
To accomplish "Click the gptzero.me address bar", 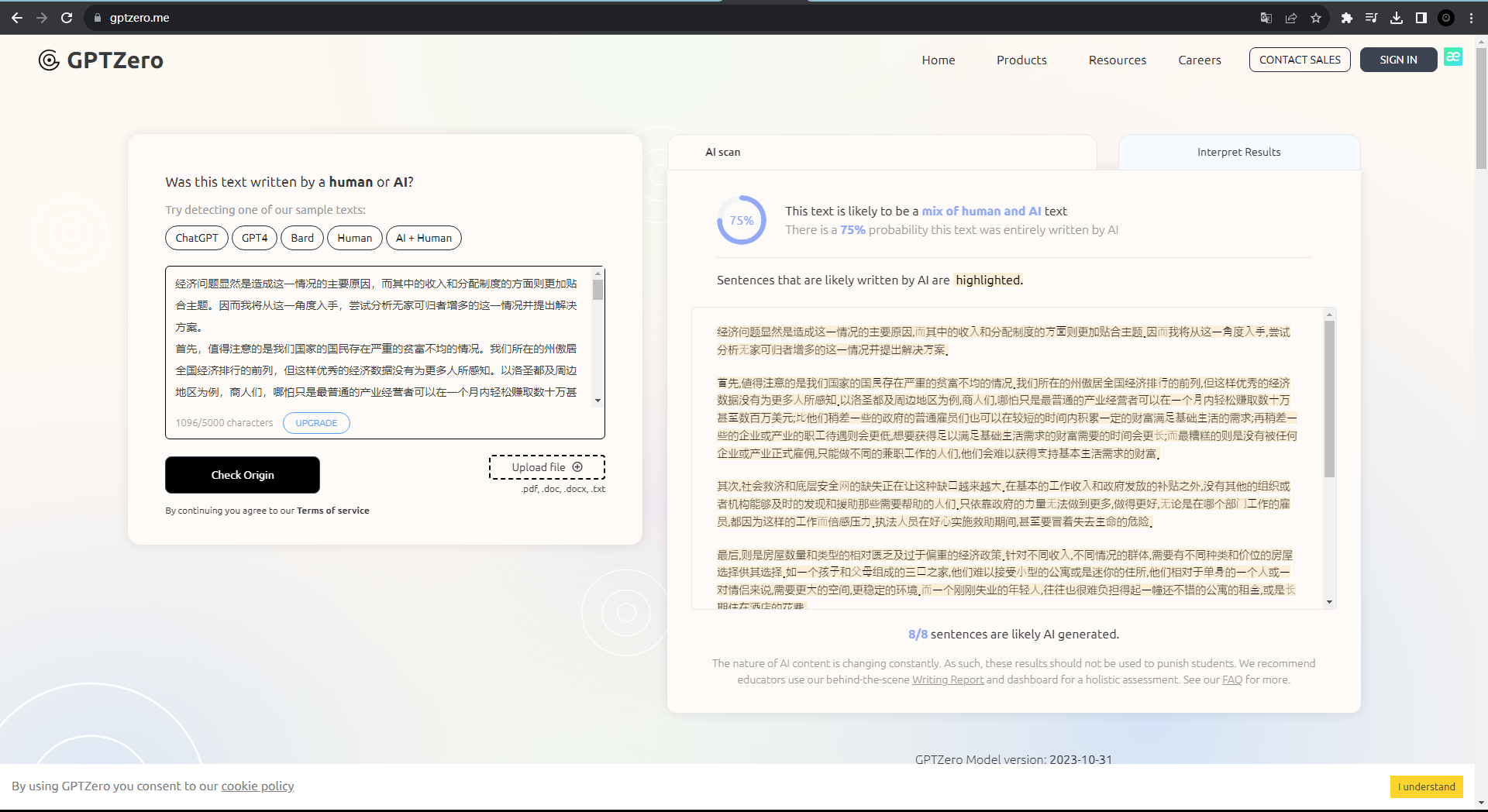I will click(666, 18).
